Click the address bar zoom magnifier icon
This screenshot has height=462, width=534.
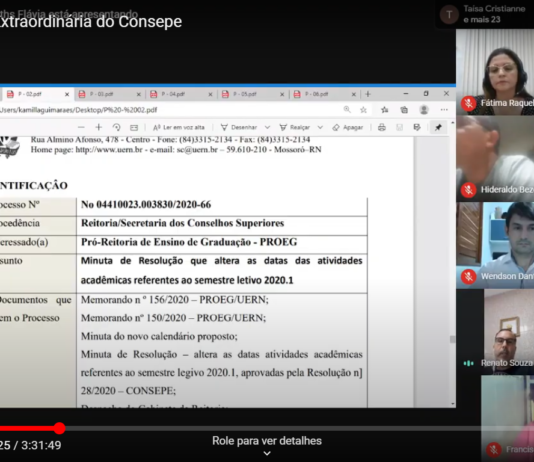click(347, 109)
